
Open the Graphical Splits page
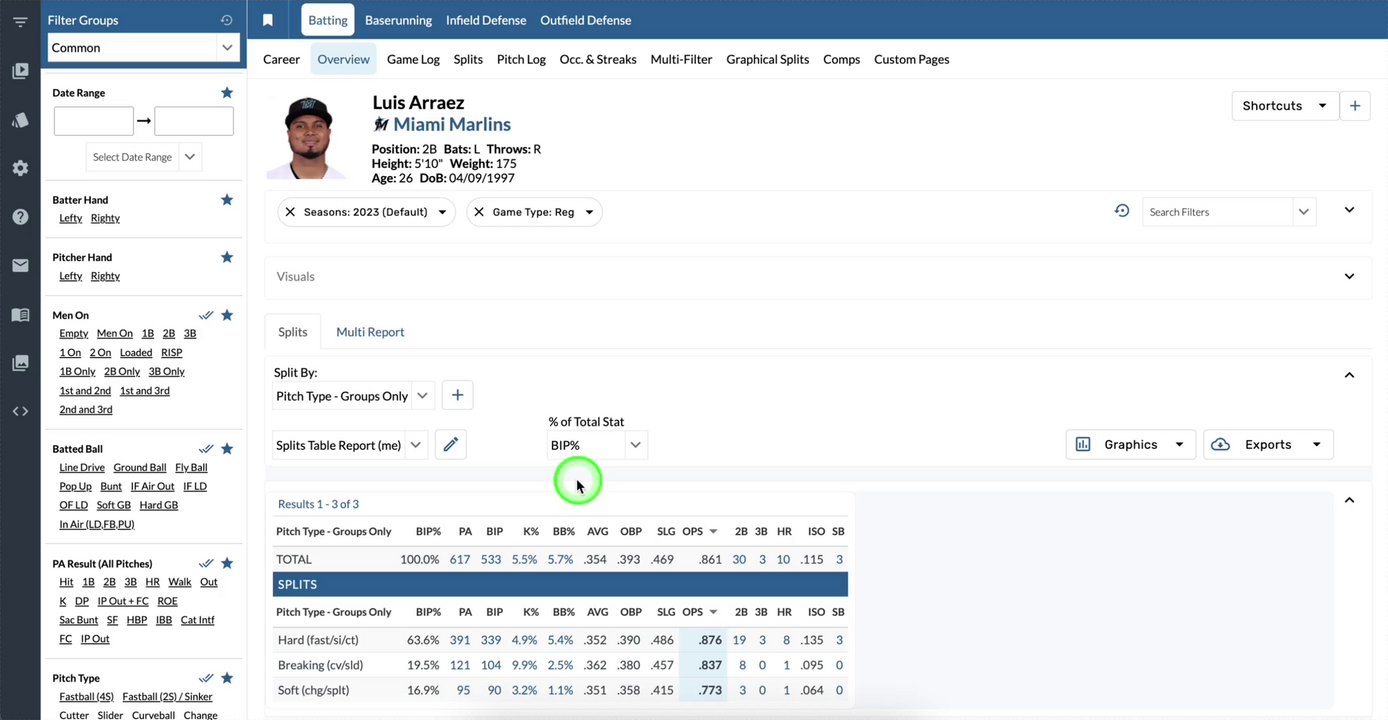(768, 59)
